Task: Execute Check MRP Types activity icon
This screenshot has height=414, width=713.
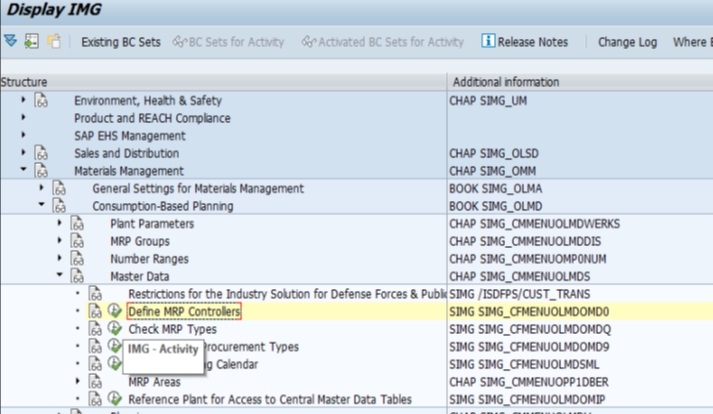Action: click(x=115, y=328)
